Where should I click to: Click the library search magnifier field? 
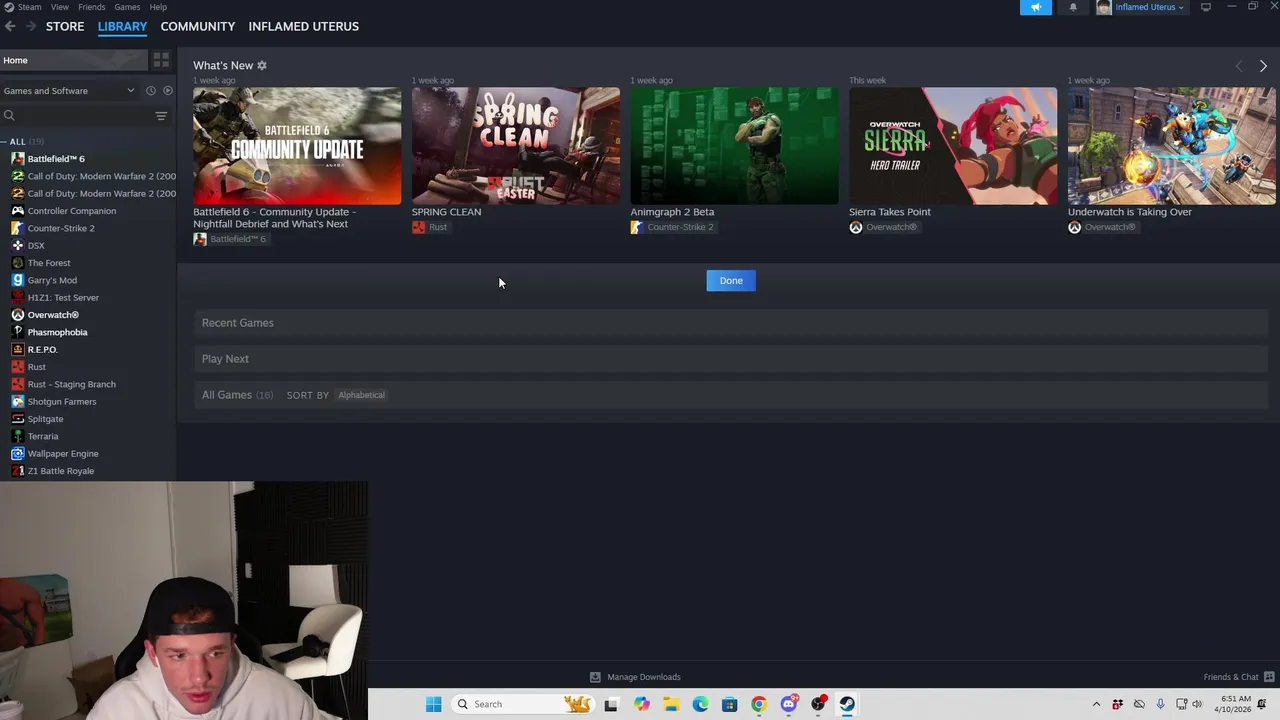tap(78, 116)
